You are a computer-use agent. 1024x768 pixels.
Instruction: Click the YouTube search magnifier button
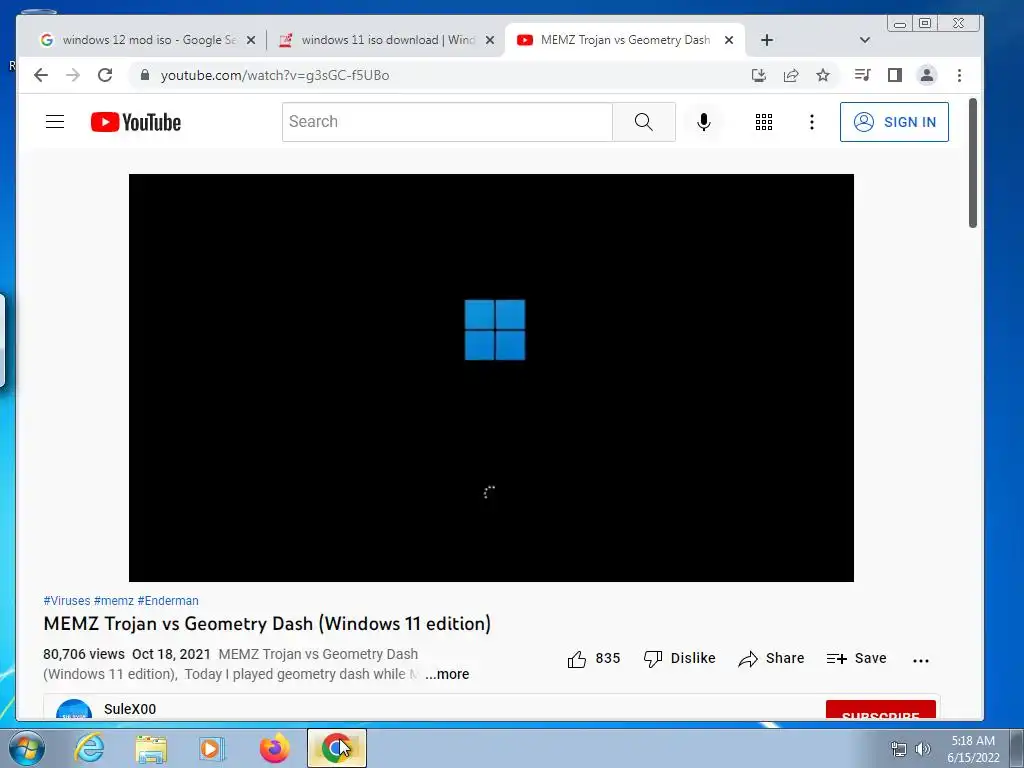644,121
